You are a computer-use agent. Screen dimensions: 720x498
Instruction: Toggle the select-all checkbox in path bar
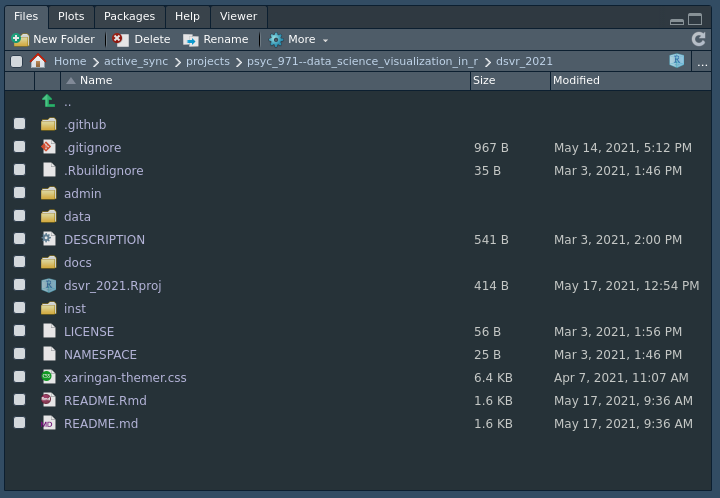[x=16, y=61]
